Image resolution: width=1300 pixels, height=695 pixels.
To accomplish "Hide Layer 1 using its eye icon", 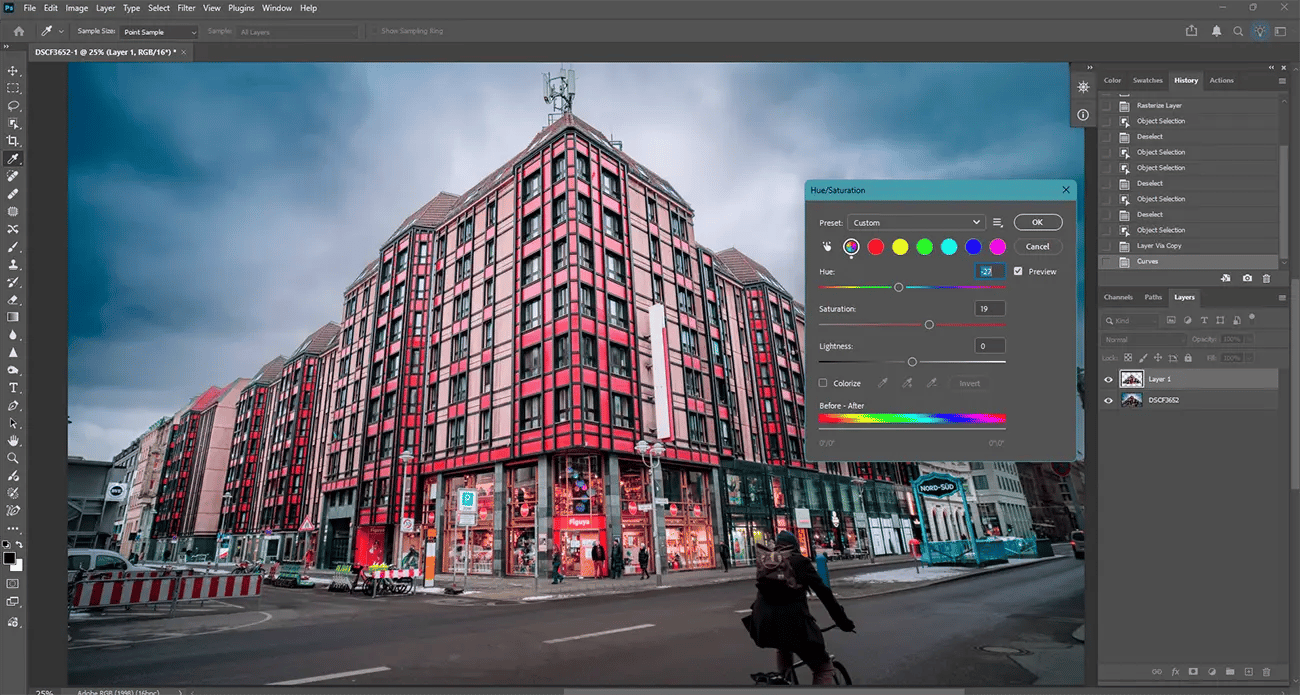I will tap(1108, 379).
